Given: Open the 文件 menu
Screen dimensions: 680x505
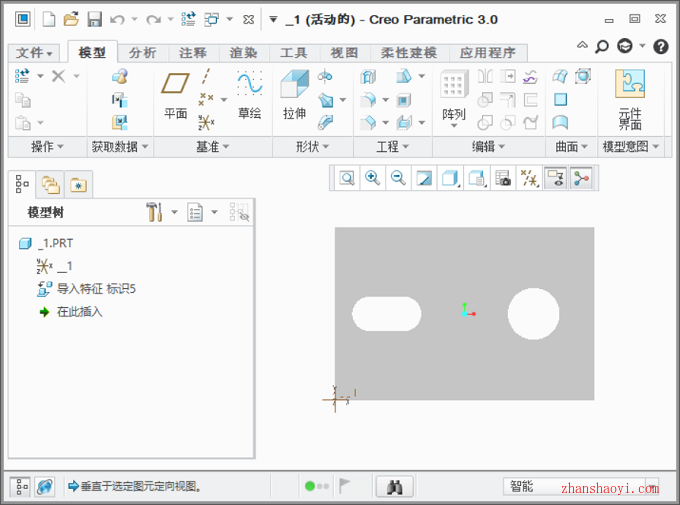Looking at the screenshot, I should (34, 53).
